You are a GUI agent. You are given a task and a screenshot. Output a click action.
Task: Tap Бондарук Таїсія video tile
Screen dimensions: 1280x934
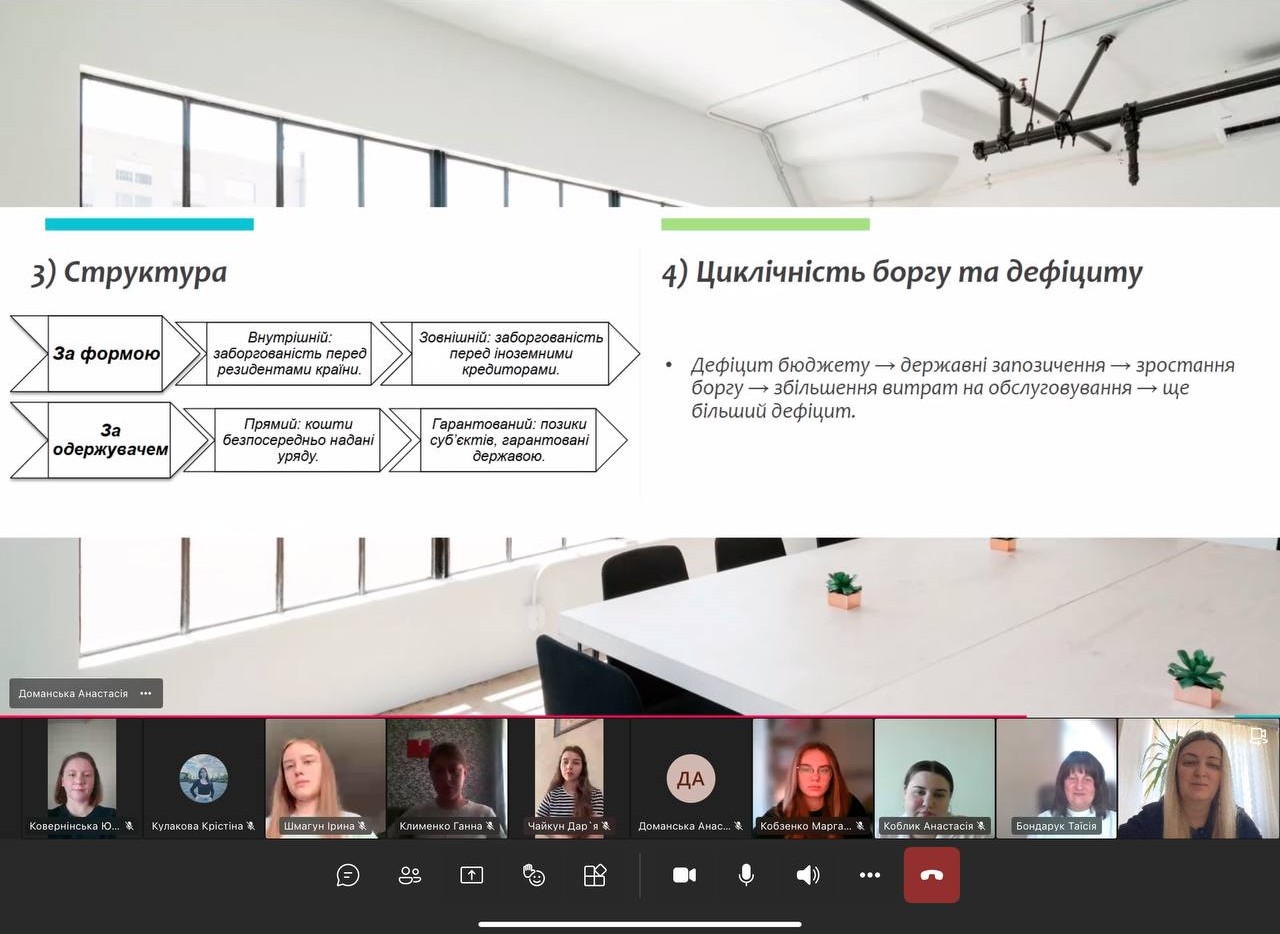point(1056,778)
